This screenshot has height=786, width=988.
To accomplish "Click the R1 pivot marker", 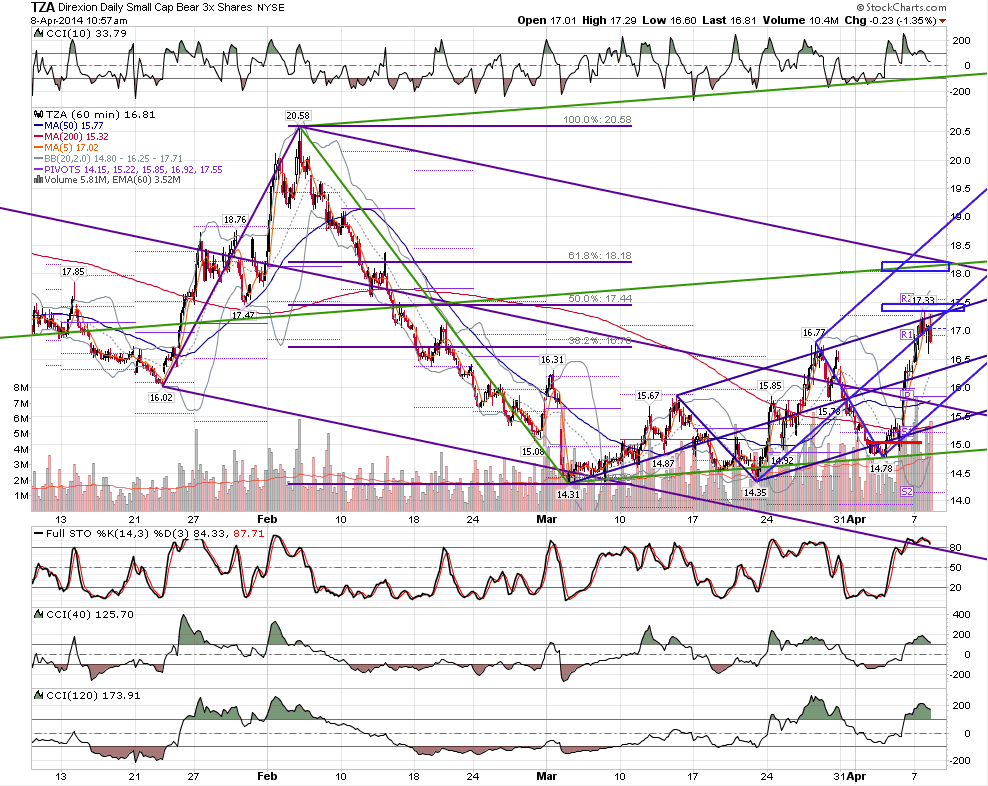I will [907, 334].
